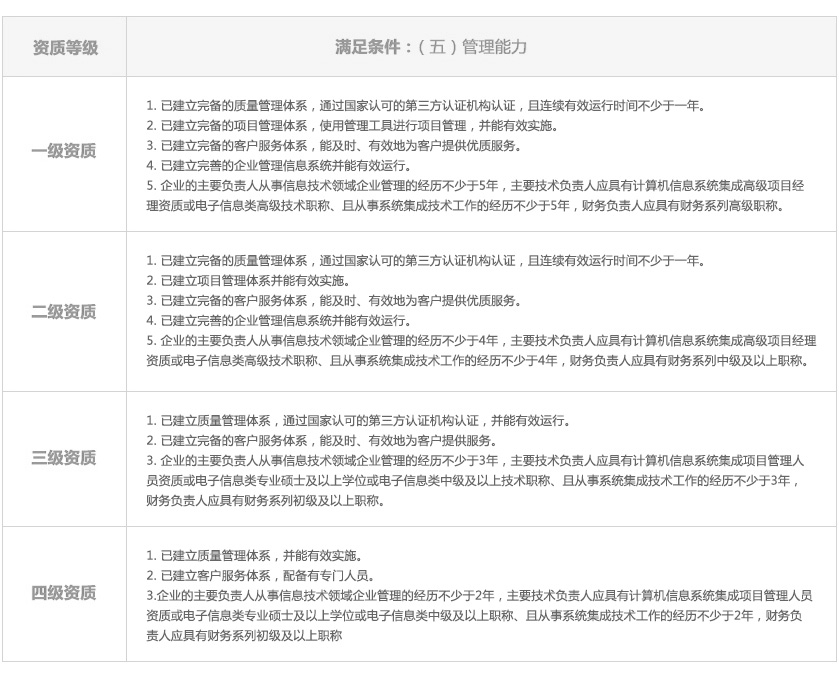Image resolution: width=839 pixels, height=674 pixels.
Task: Click 二级资质 item 4 about 企业管理信息系统
Action: (x=278, y=321)
